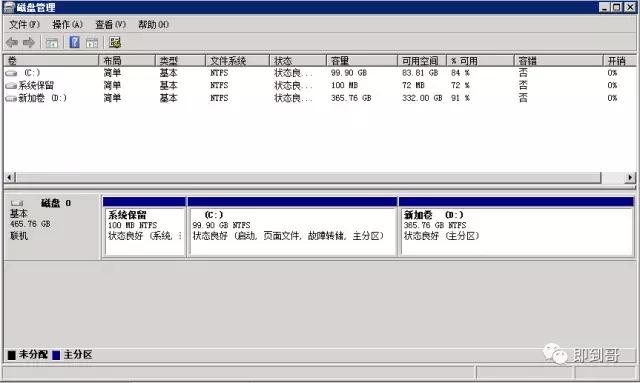640x383 pixels.
Task: Close the 磁盘管理 window
Action: click(630, 7)
